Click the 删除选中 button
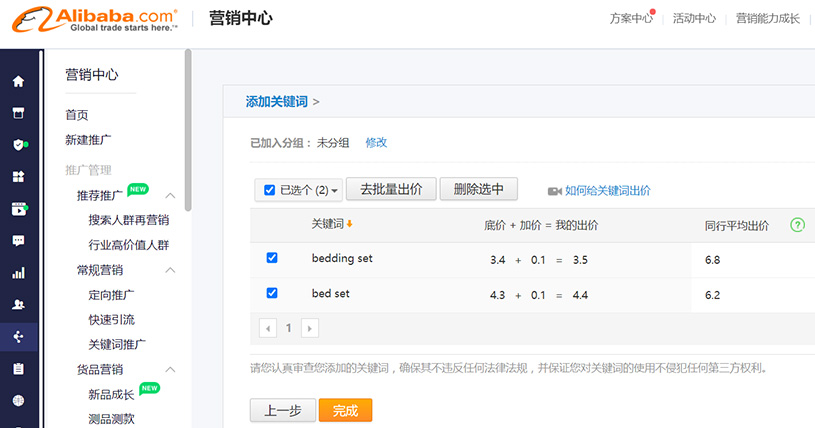The height and width of the screenshot is (428, 815). coord(479,189)
